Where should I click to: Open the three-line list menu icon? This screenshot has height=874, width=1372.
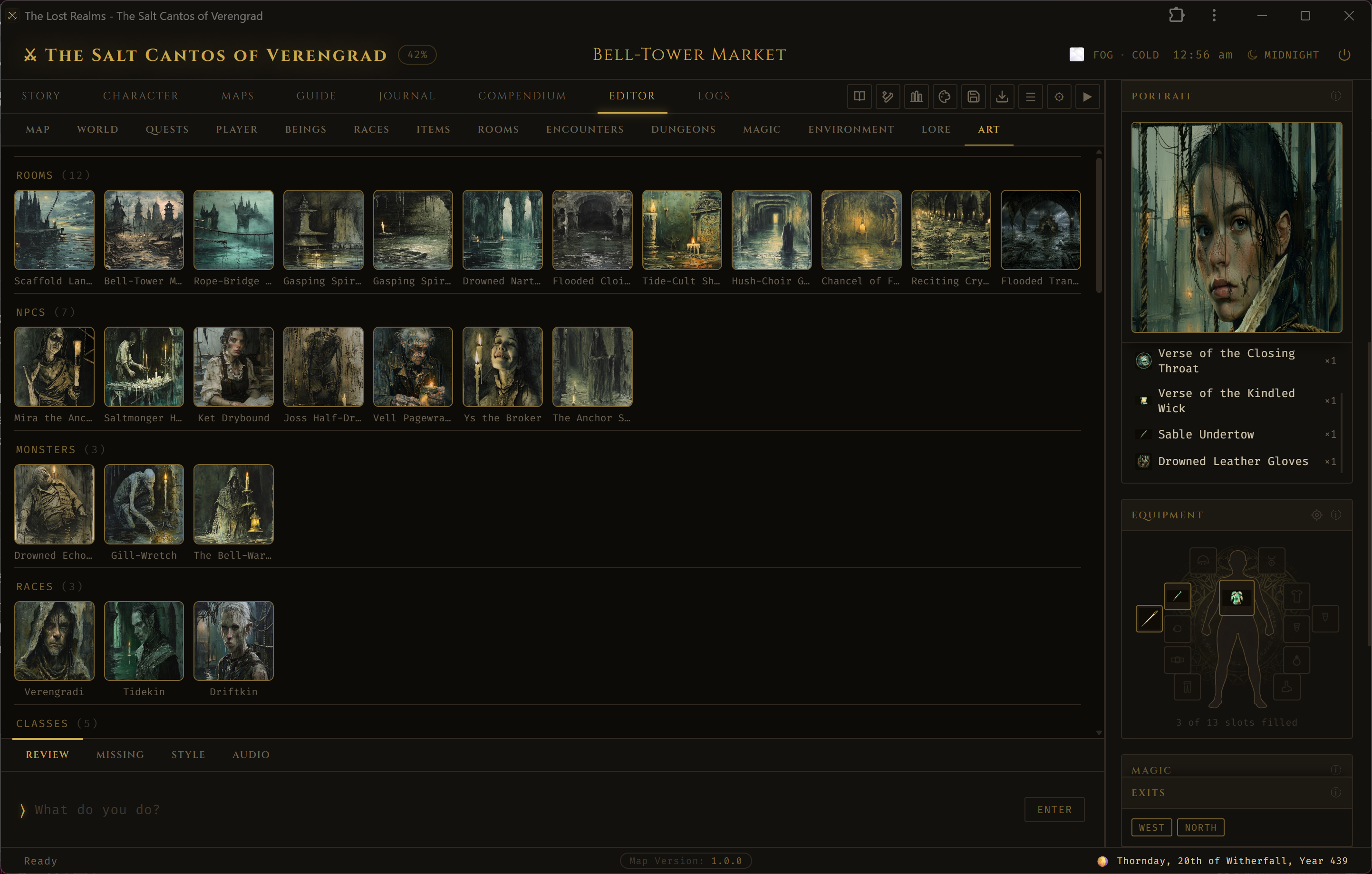pyautogui.click(x=1030, y=96)
